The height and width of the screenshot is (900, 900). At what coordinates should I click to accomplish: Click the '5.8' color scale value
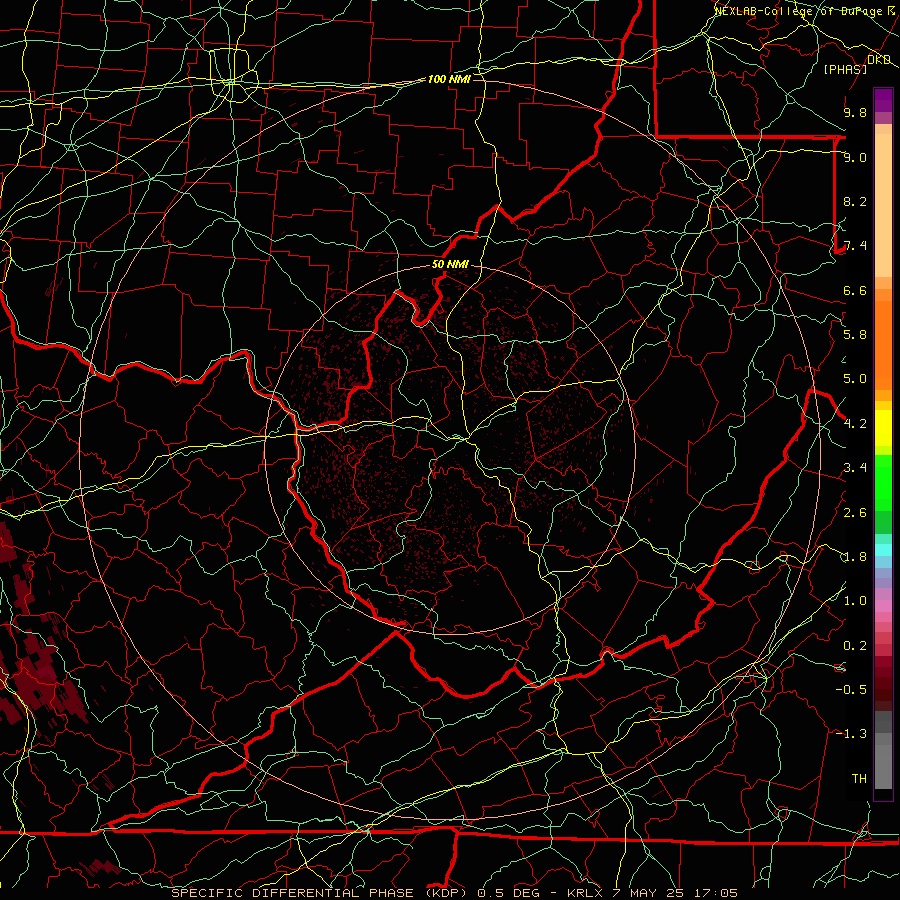tap(855, 335)
